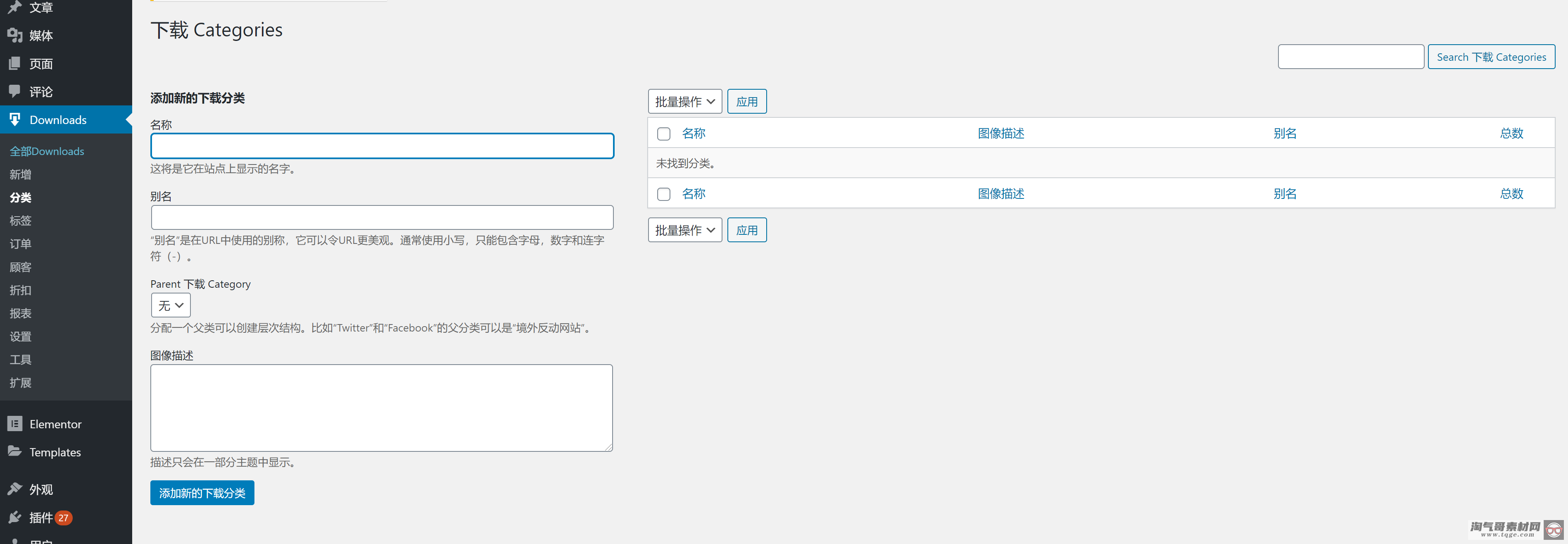Focus the category search input box
The height and width of the screenshot is (544, 1568).
pyautogui.click(x=1351, y=57)
